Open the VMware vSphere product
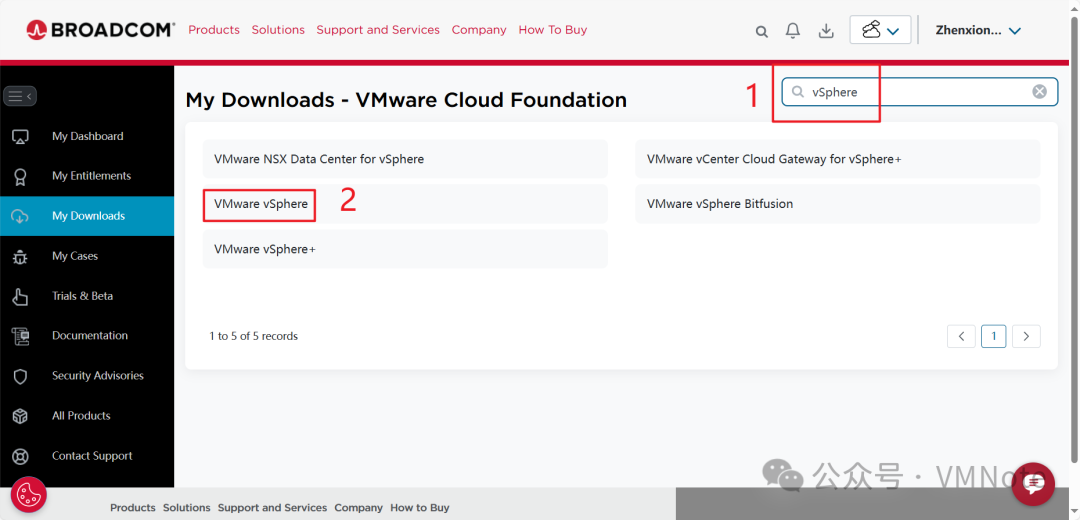Image resolution: width=1080 pixels, height=520 pixels. click(405, 204)
